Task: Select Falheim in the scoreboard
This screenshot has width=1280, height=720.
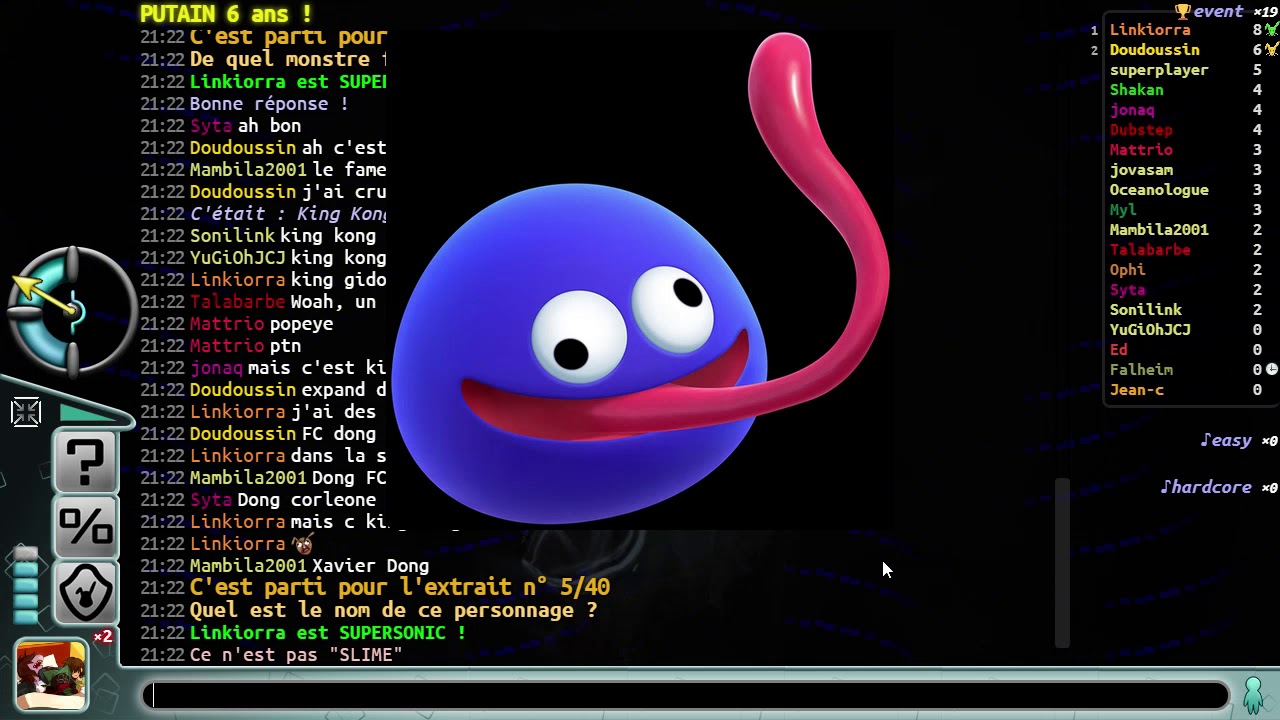Action: tap(1141, 370)
